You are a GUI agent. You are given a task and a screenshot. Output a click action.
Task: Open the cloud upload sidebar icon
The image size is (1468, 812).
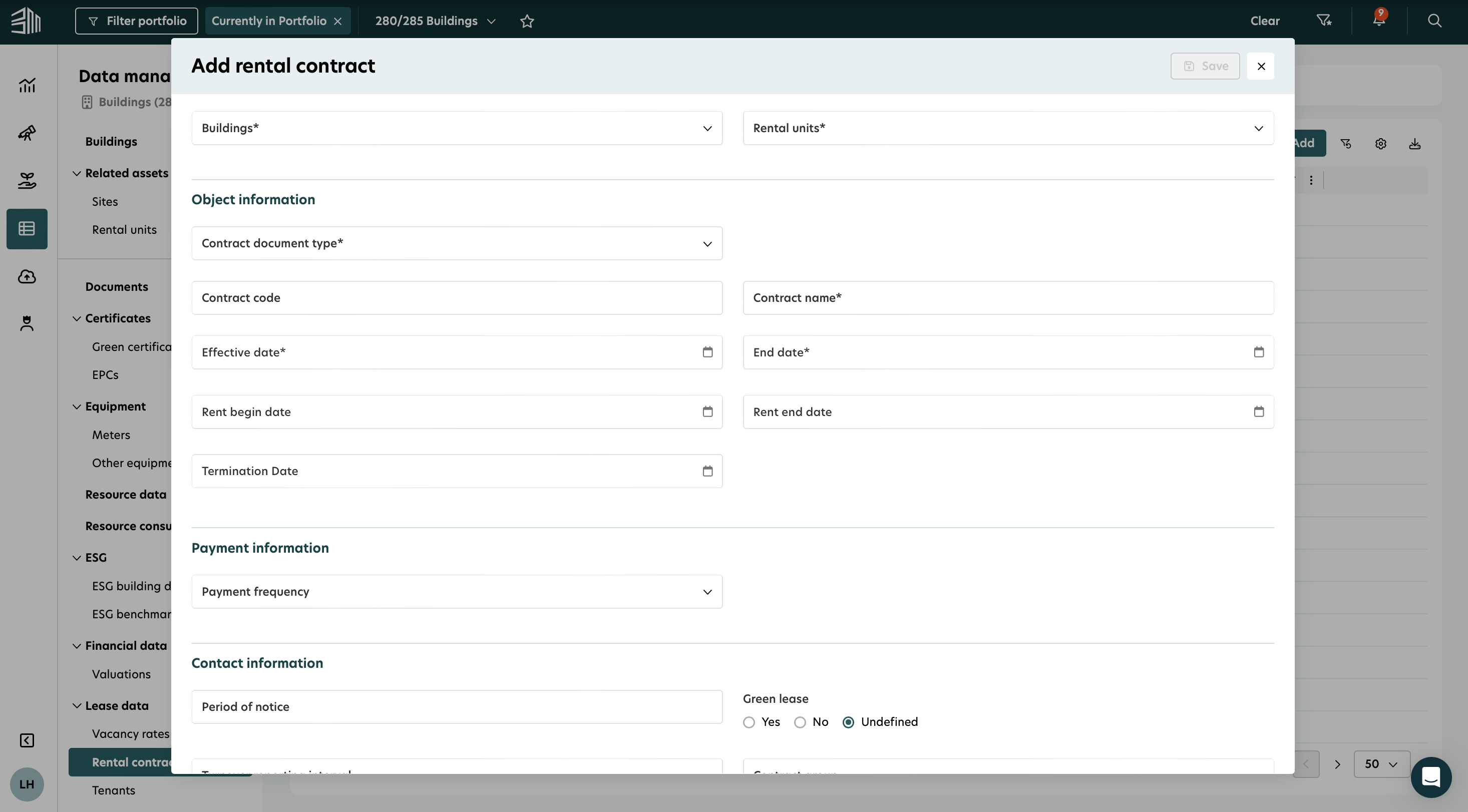[27, 276]
